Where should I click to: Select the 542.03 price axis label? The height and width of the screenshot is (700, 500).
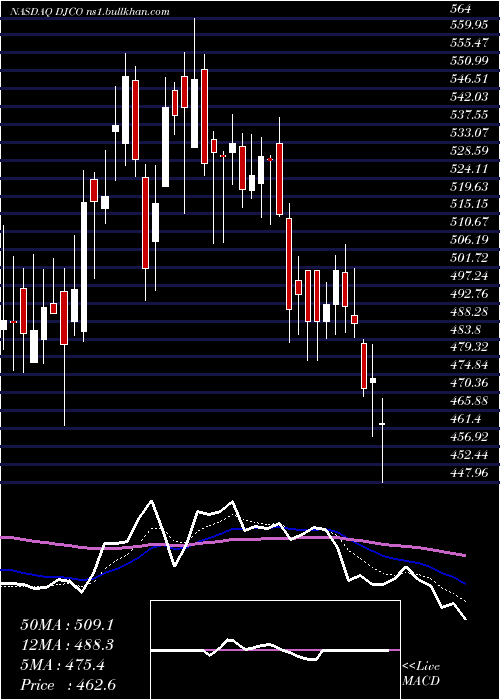[469, 97]
